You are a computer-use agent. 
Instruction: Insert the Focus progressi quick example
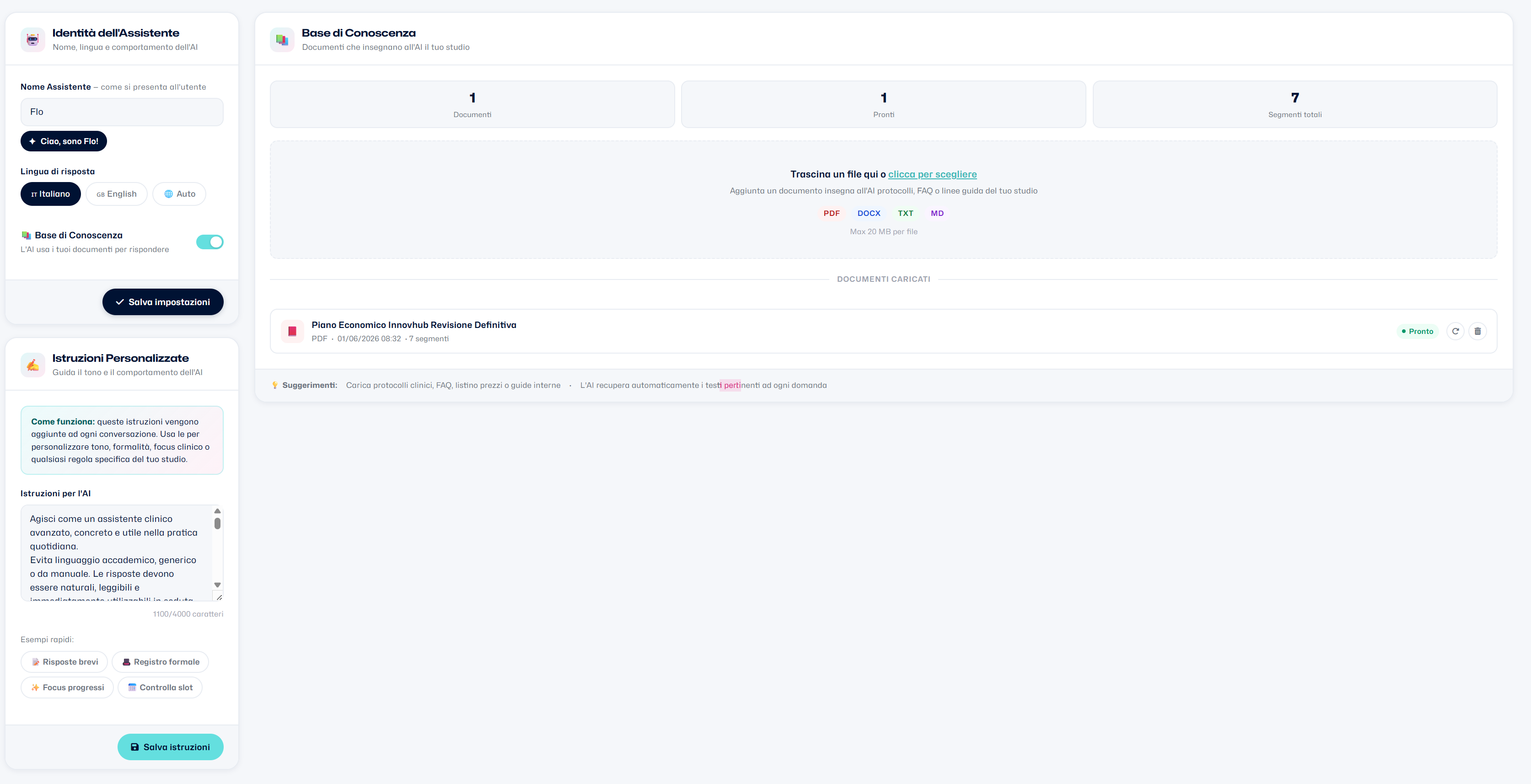tap(67, 687)
